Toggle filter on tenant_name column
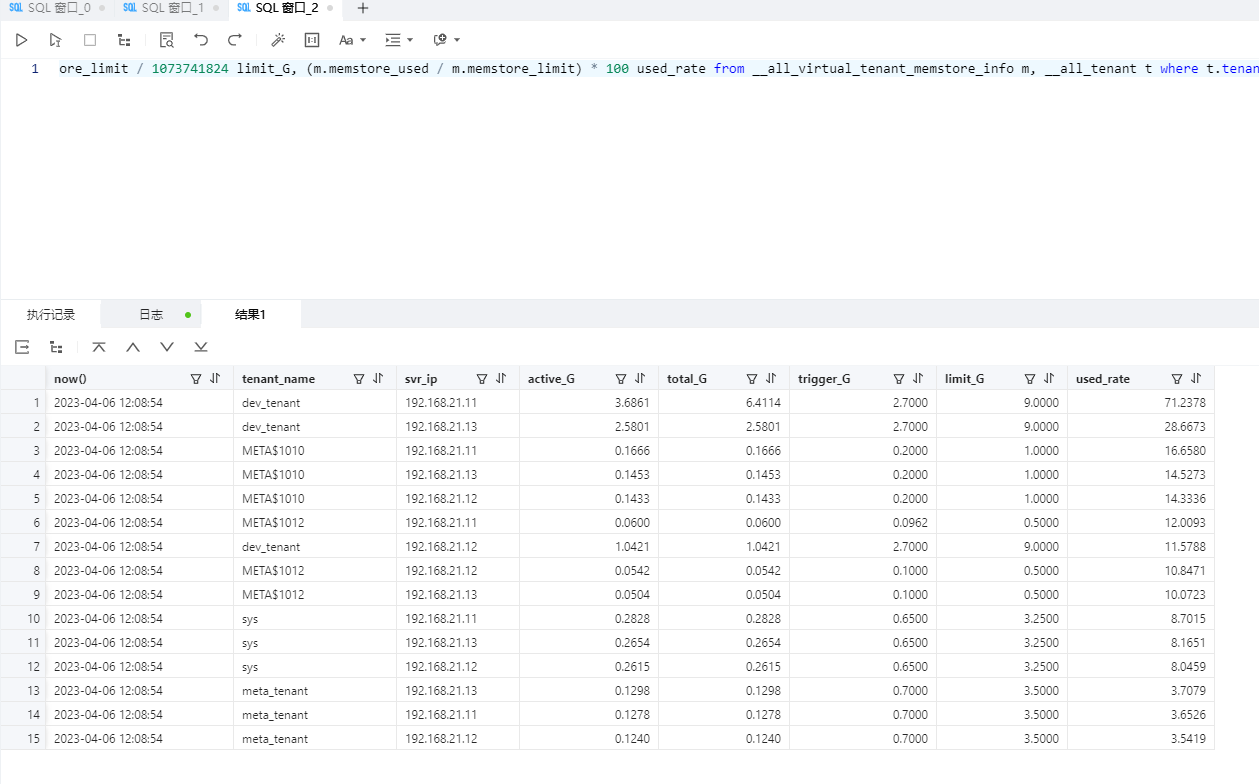The width and height of the screenshot is (1259, 784). pos(359,379)
